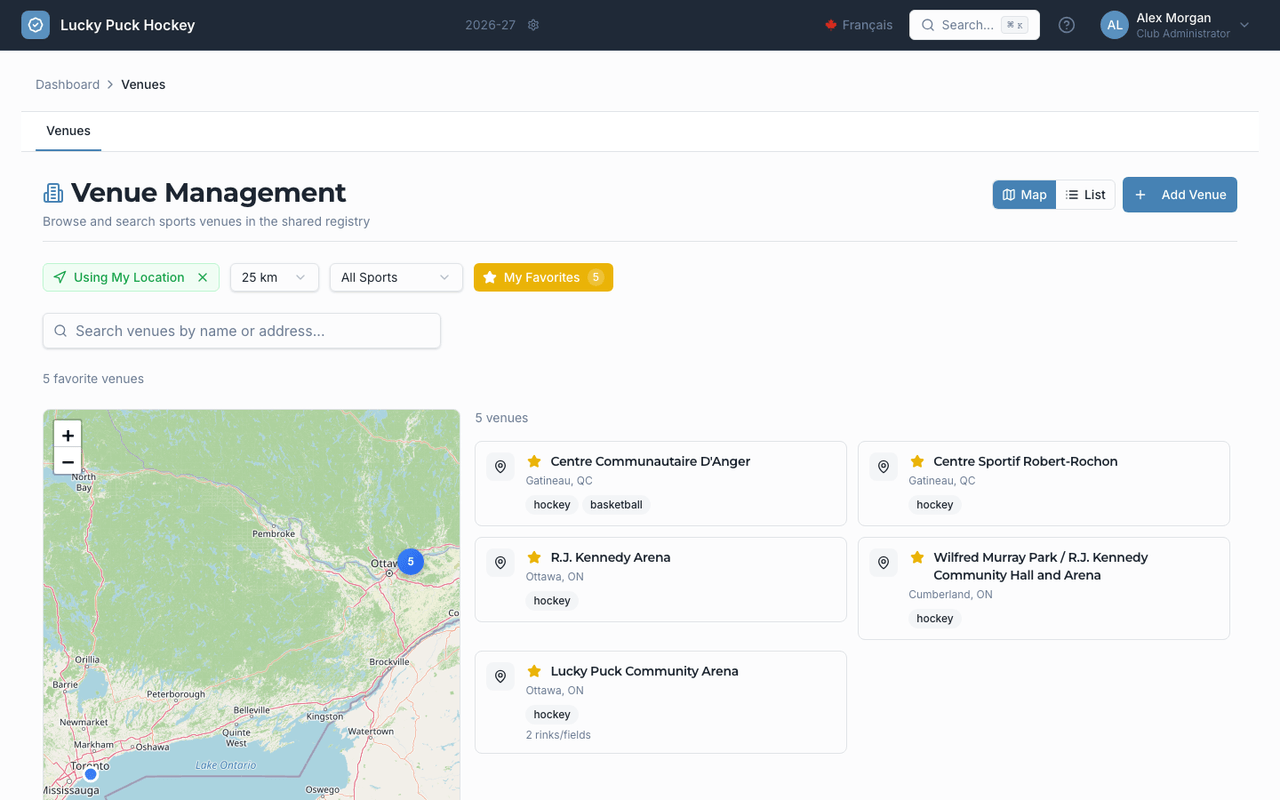Open the All Sports dropdown
Screen dimensions: 1280x800
click(x=396, y=277)
